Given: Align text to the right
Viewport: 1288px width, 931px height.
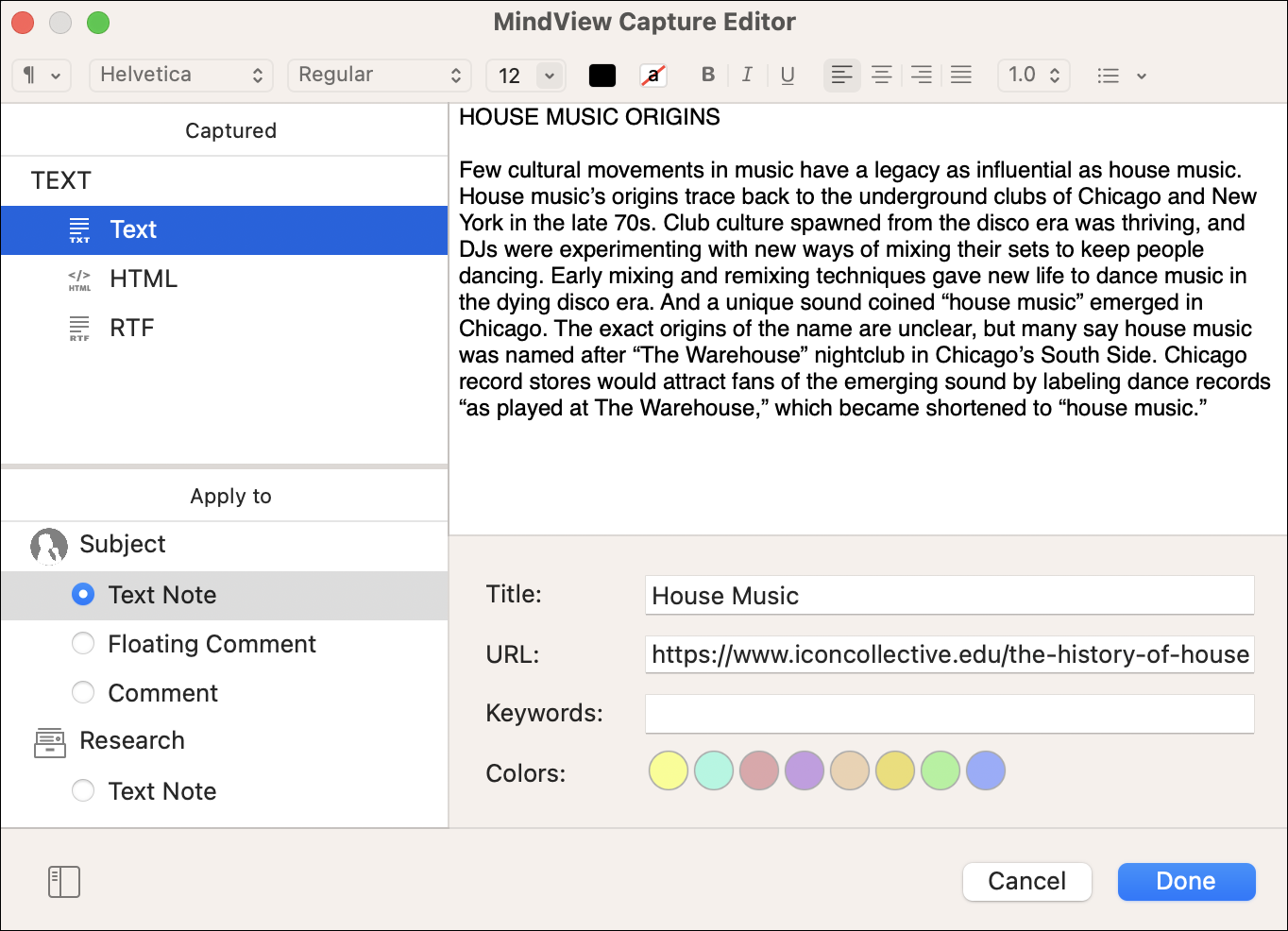Looking at the screenshot, I should (922, 75).
